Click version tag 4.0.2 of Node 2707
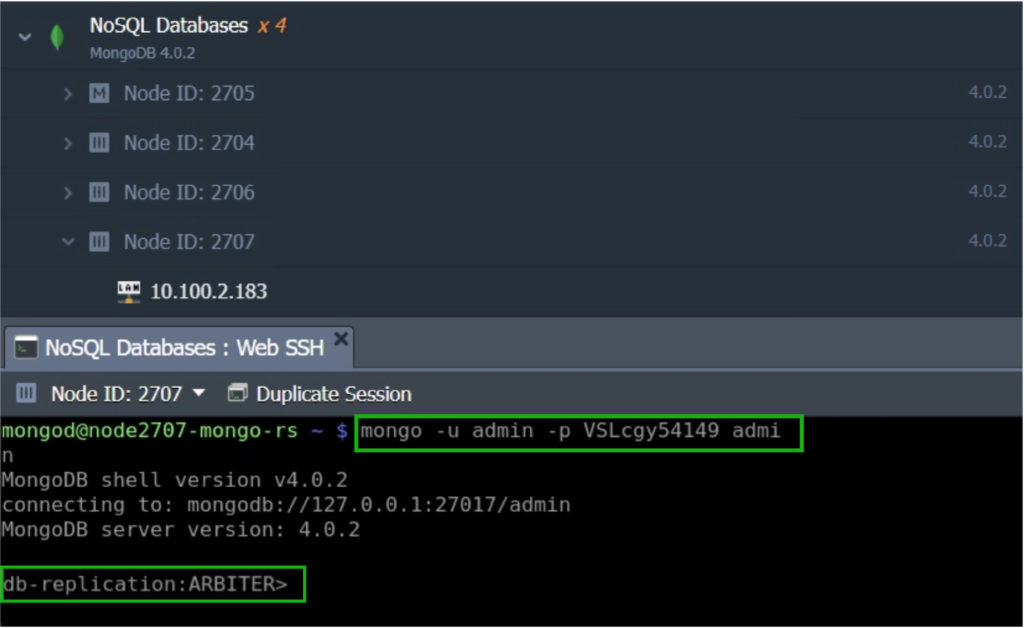Image resolution: width=1024 pixels, height=628 pixels. click(x=987, y=241)
